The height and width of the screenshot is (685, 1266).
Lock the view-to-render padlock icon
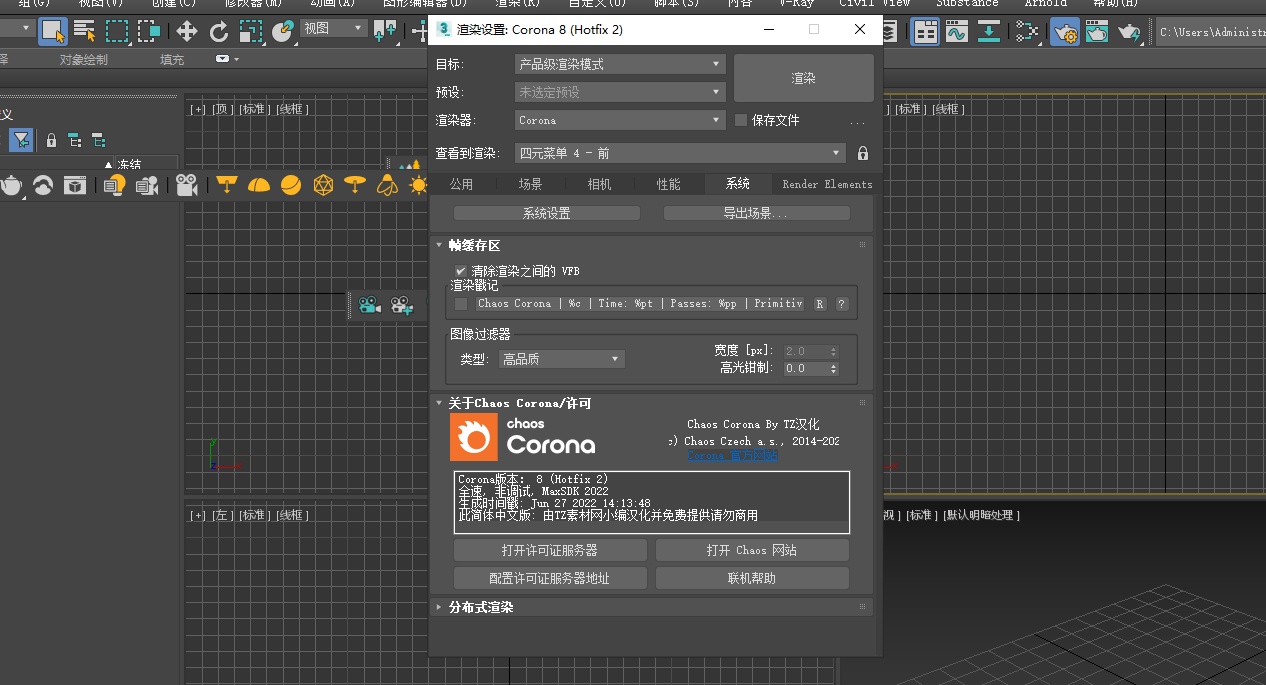(x=863, y=153)
